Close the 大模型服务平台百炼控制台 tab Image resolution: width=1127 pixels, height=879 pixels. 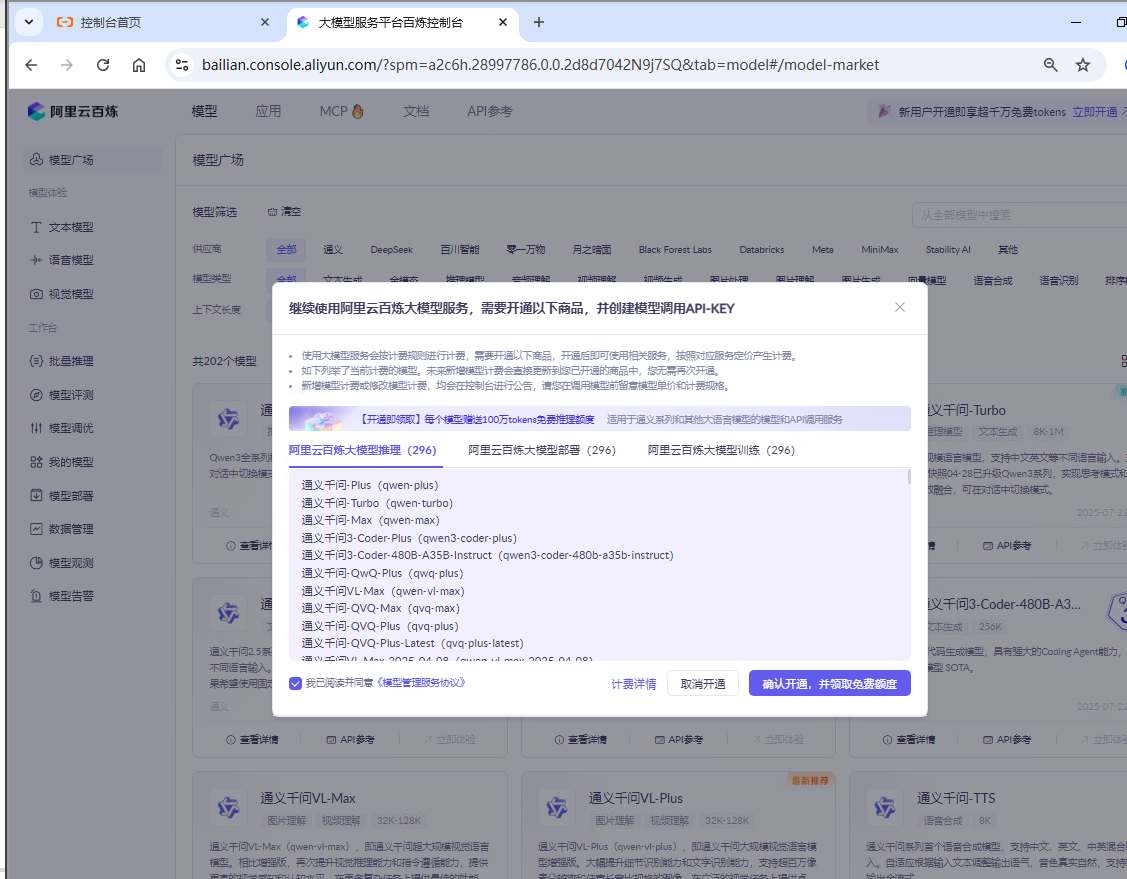(x=502, y=22)
